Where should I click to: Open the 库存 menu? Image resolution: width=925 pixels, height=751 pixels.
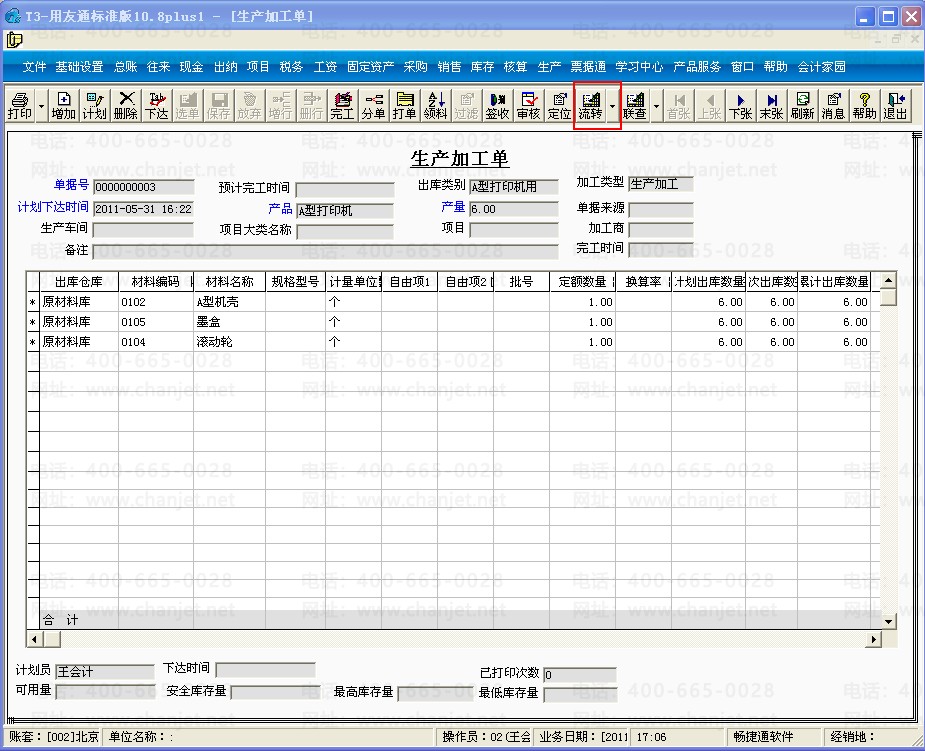[x=482, y=67]
